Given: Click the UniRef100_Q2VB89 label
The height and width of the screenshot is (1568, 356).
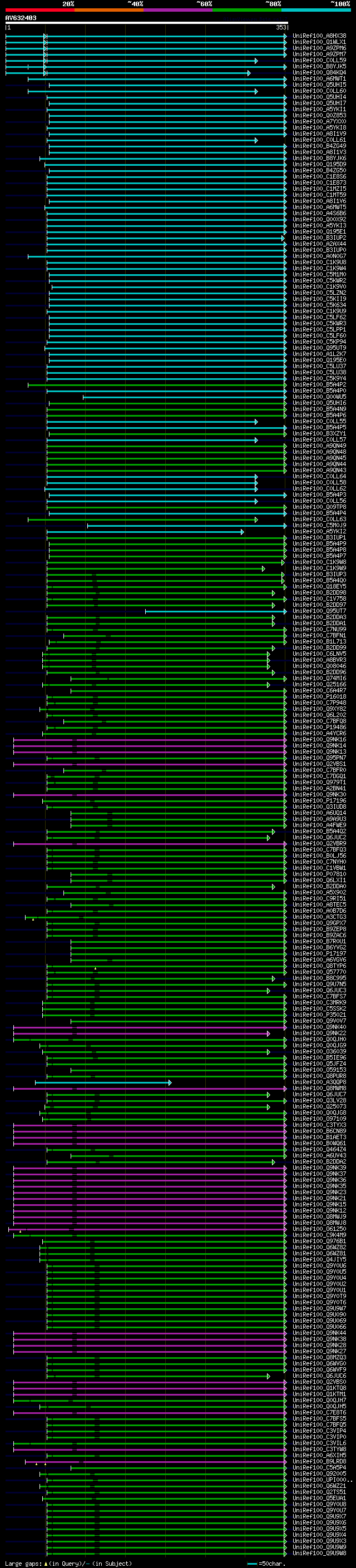Looking at the screenshot, I should (319, 844).
